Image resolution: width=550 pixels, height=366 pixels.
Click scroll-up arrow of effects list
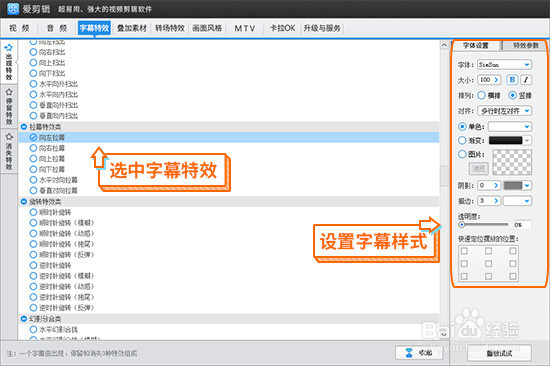tap(444, 45)
